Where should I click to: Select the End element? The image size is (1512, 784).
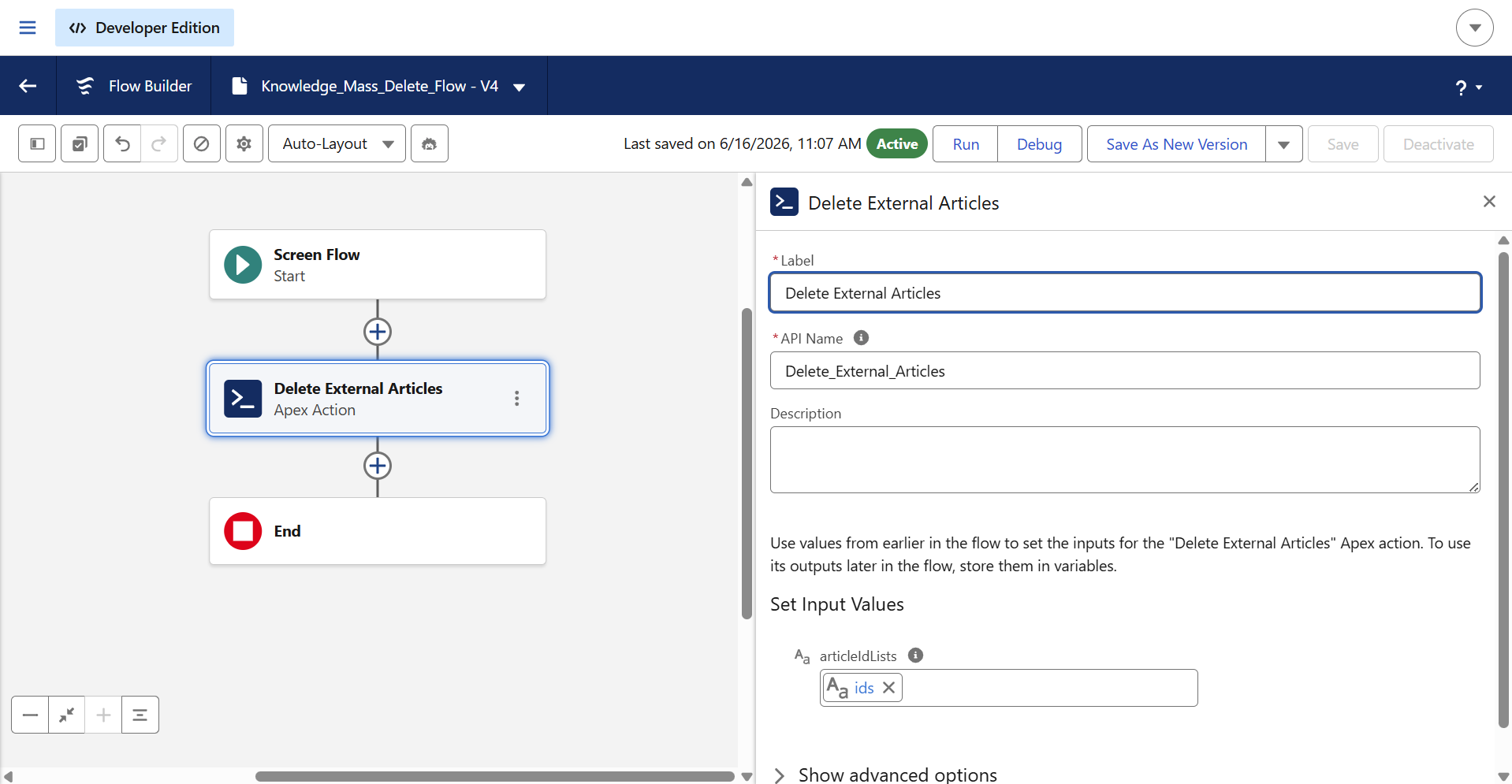click(378, 531)
